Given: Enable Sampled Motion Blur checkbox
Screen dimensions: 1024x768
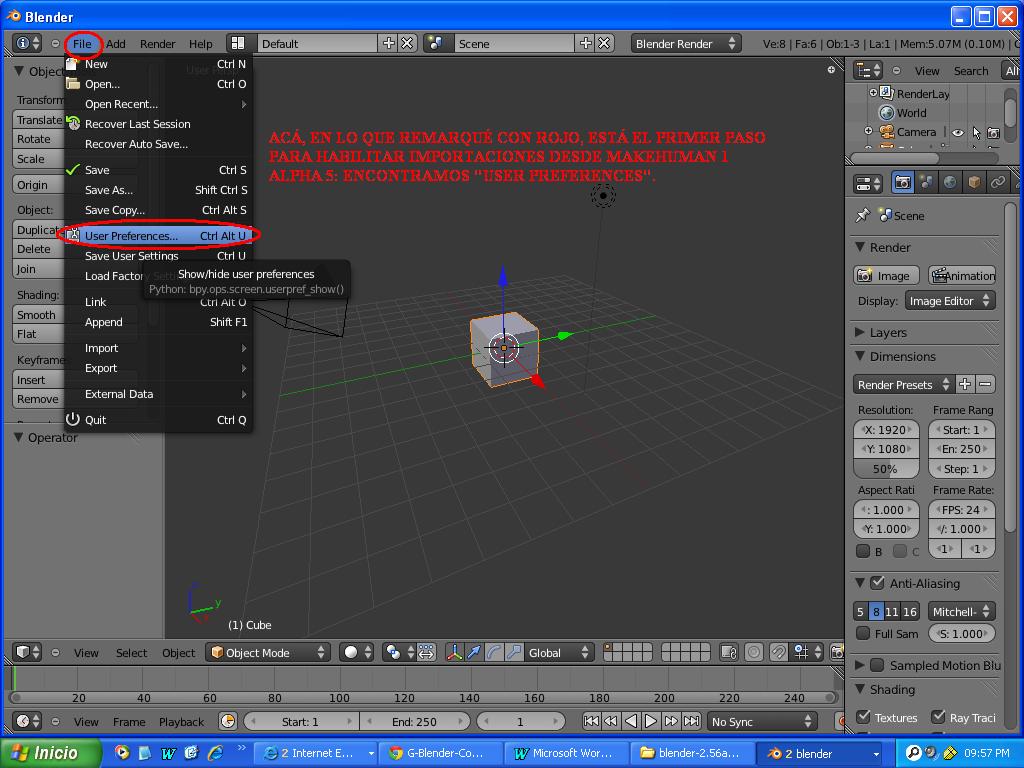Looking at the screenshot, I should click(x=878, y=665).
